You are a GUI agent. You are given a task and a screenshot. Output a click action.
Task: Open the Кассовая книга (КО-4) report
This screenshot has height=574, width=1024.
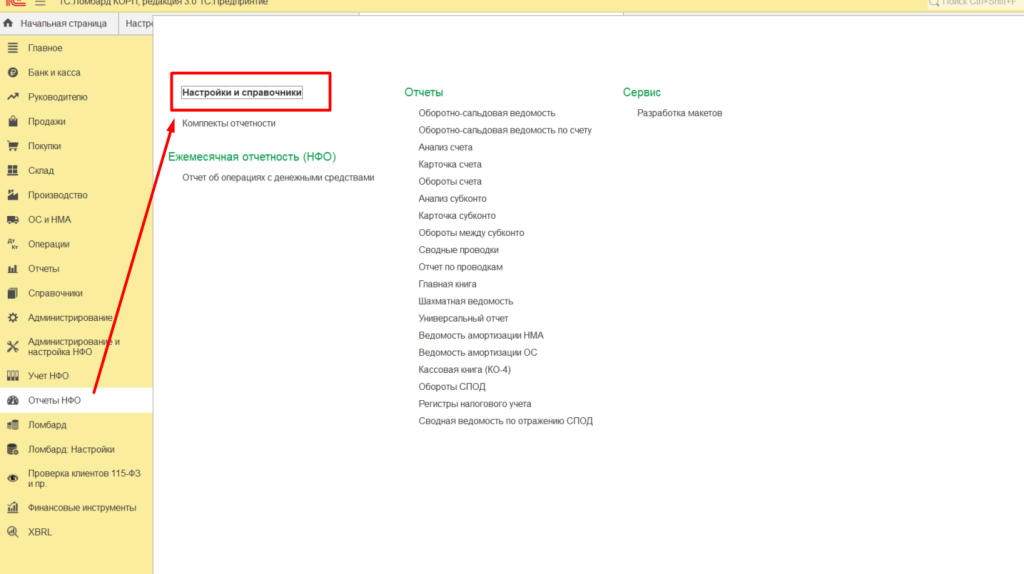(464, 370)
